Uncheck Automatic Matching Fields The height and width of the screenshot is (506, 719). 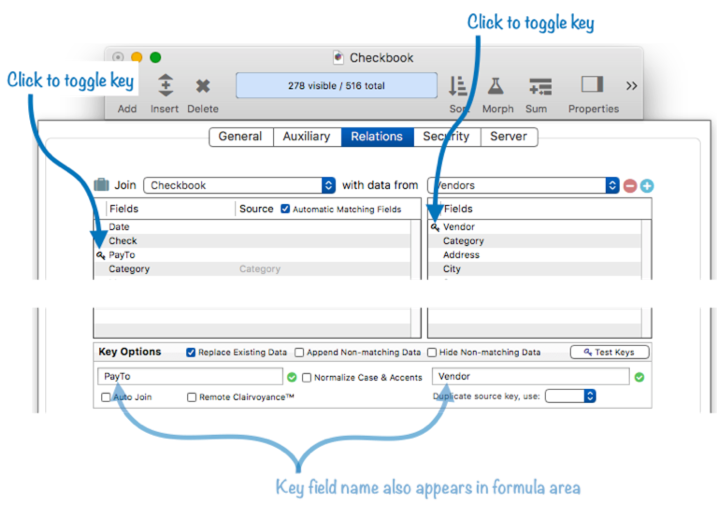(x=285, y=209)
